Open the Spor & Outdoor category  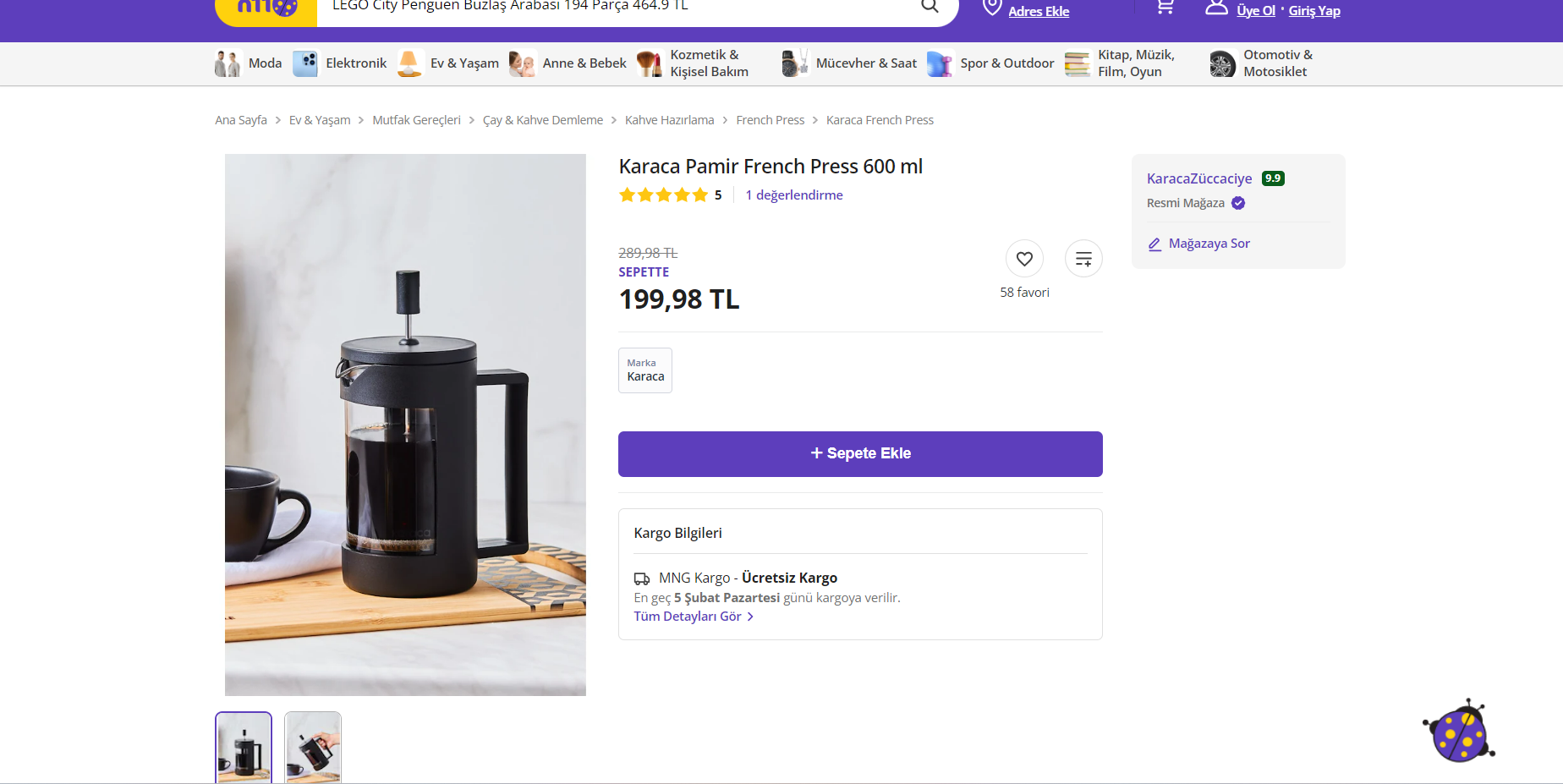(x=990, y=63)
